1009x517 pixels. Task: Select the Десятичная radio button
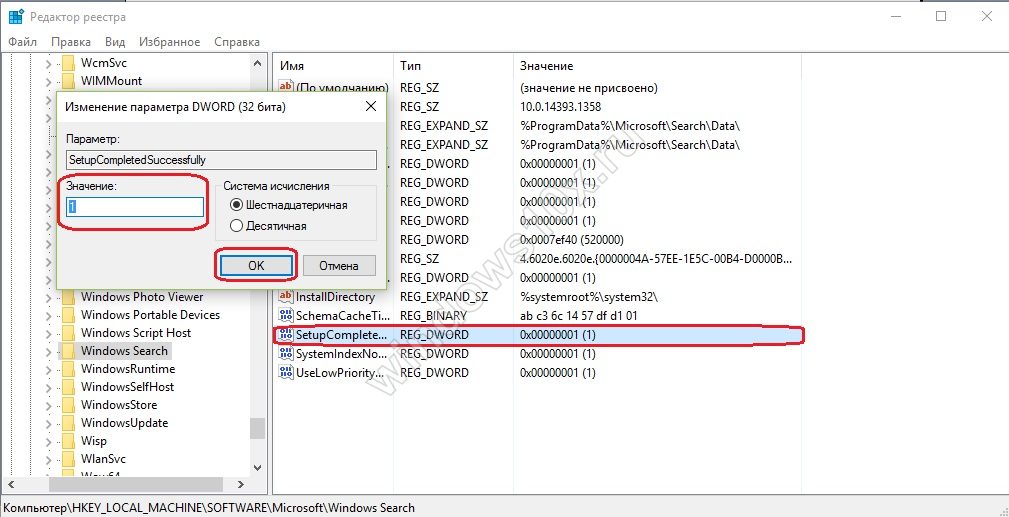[237, 226]
